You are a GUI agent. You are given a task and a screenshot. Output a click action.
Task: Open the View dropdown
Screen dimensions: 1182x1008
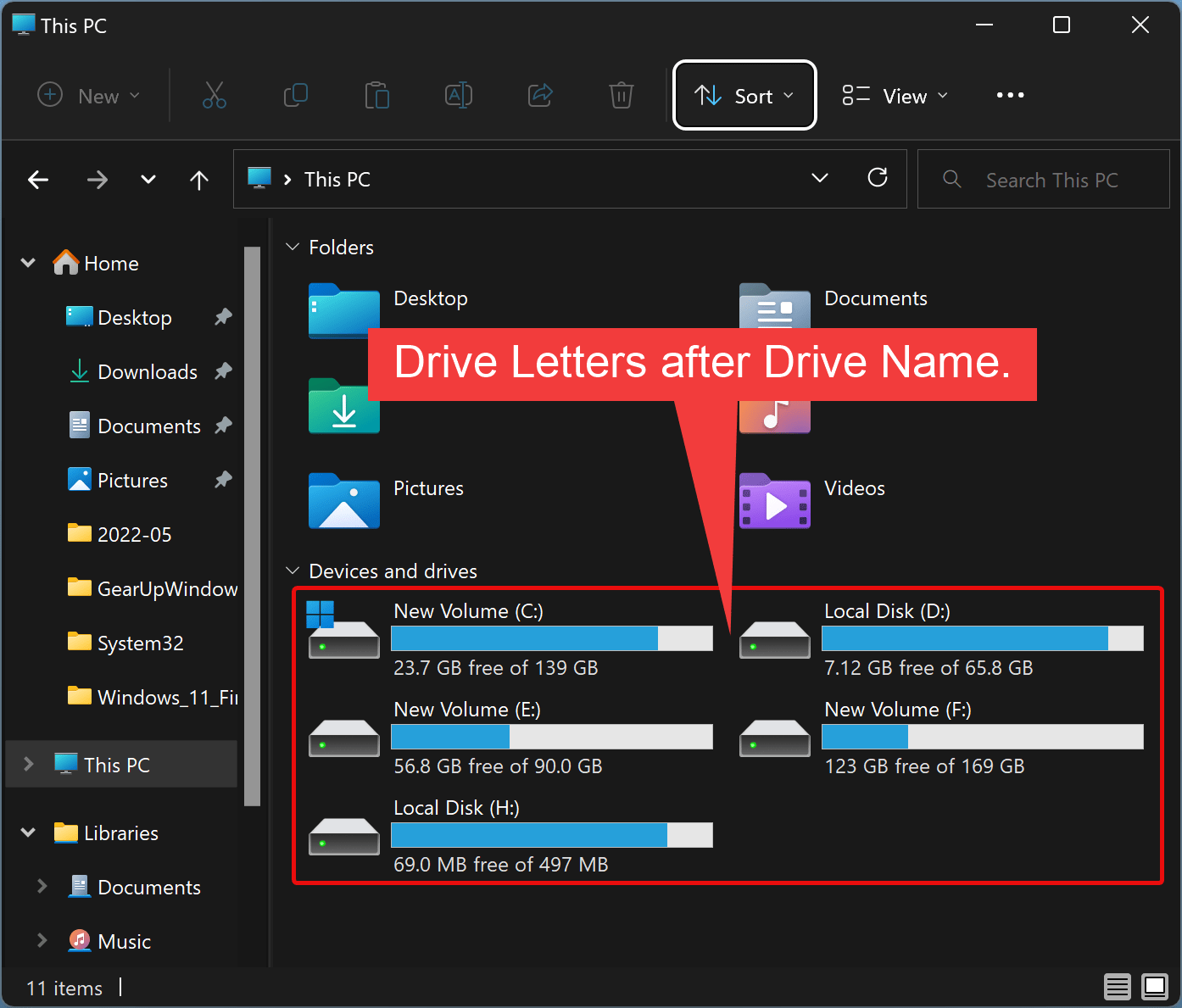pyautogui.click(x=895, y=95)
